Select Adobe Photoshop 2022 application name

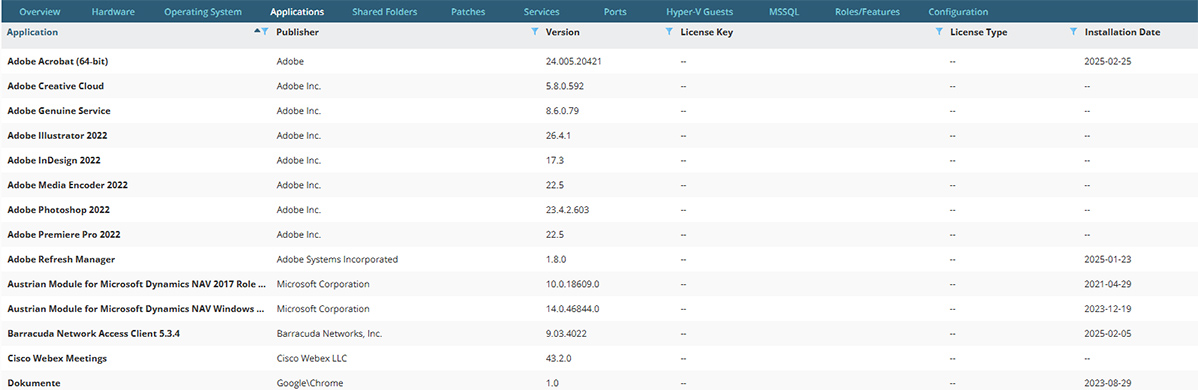tap(60, 210)
